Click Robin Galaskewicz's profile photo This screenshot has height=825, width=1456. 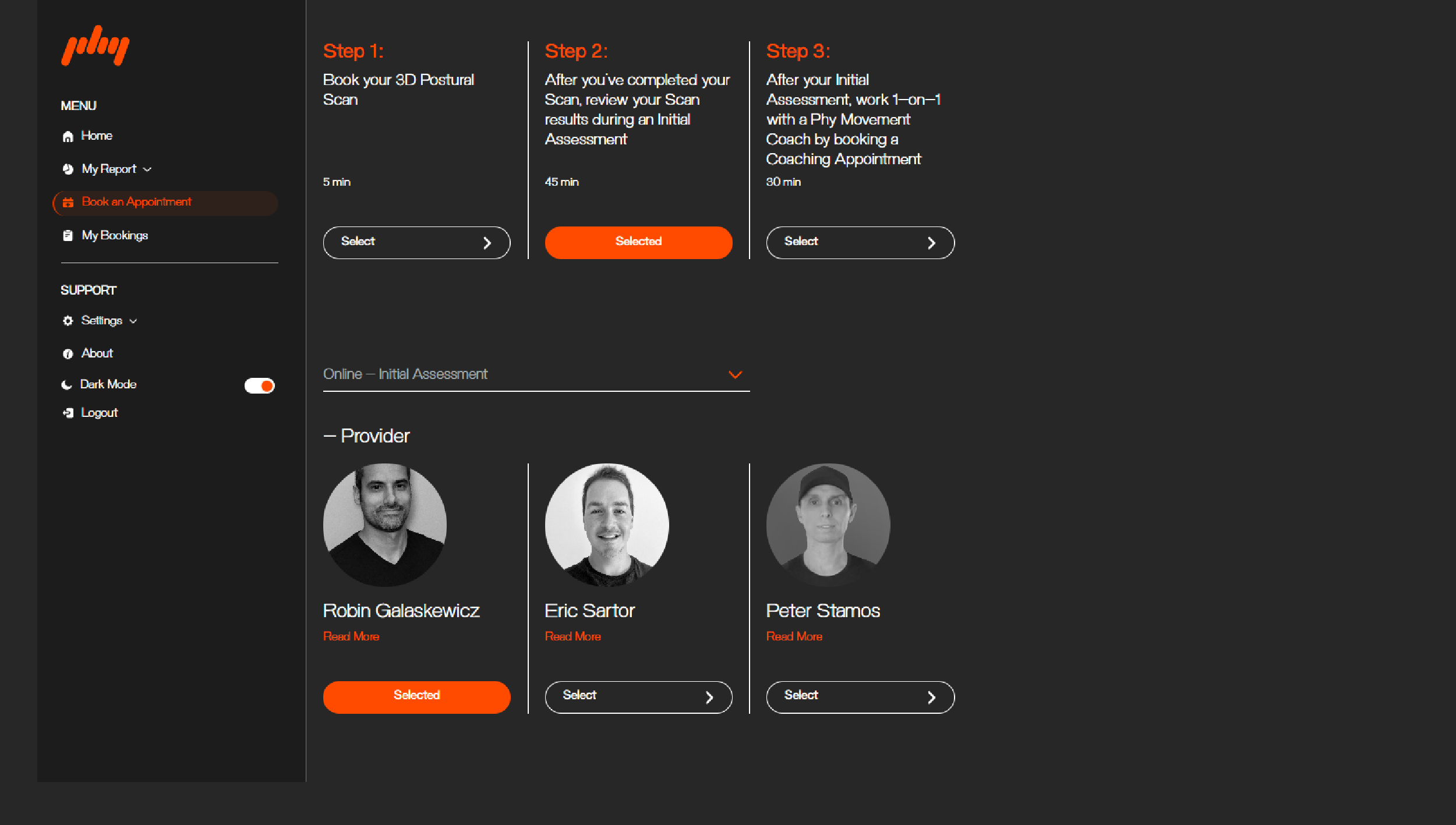(385, 525)
